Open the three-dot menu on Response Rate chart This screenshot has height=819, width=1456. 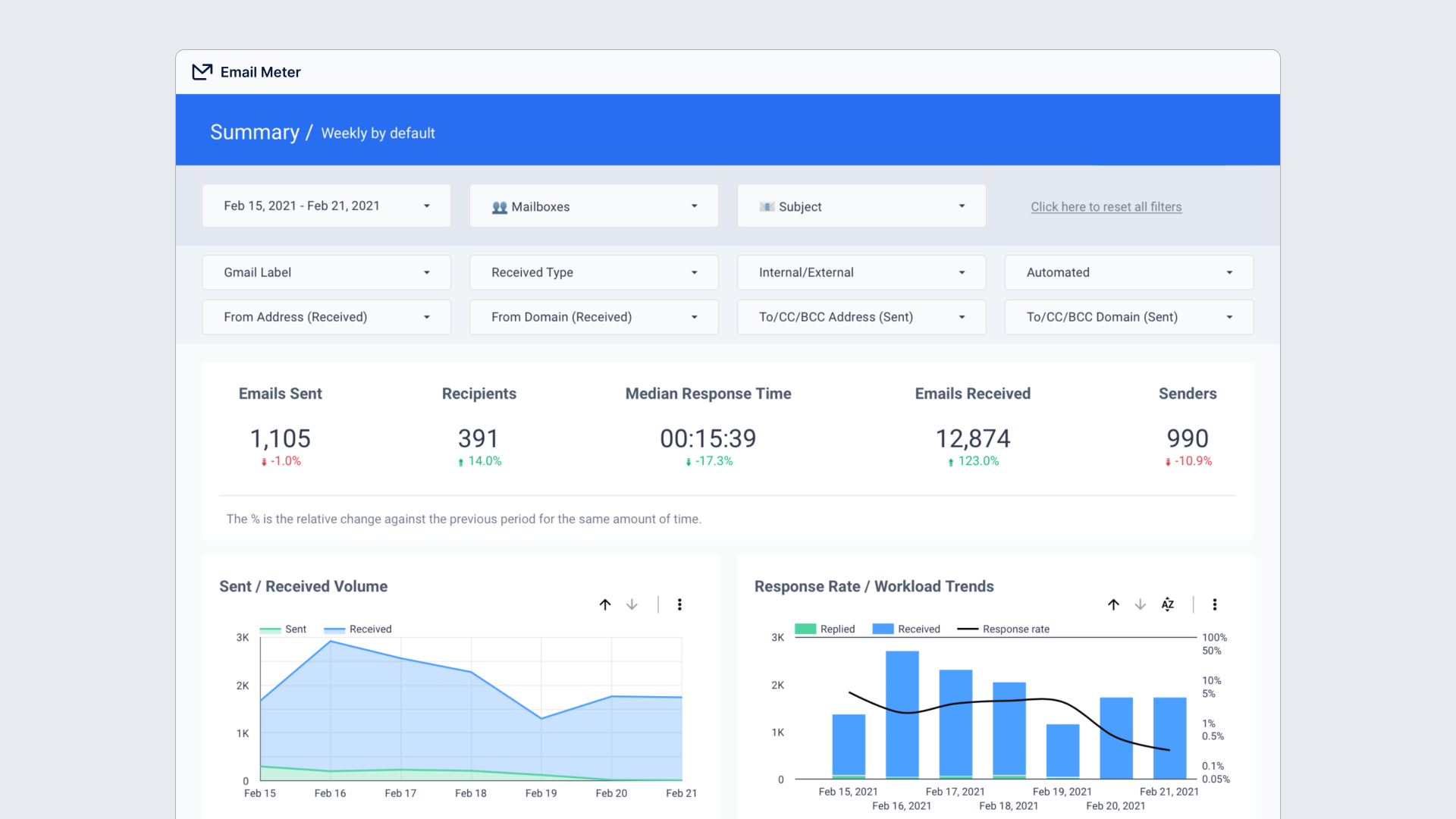[1215, 604]
